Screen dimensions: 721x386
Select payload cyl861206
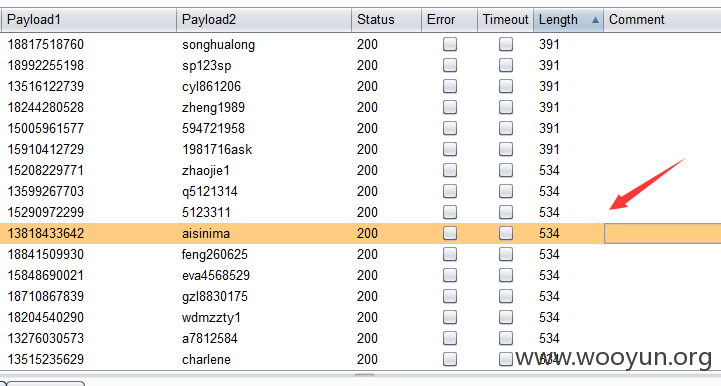[x=212, y=86]
